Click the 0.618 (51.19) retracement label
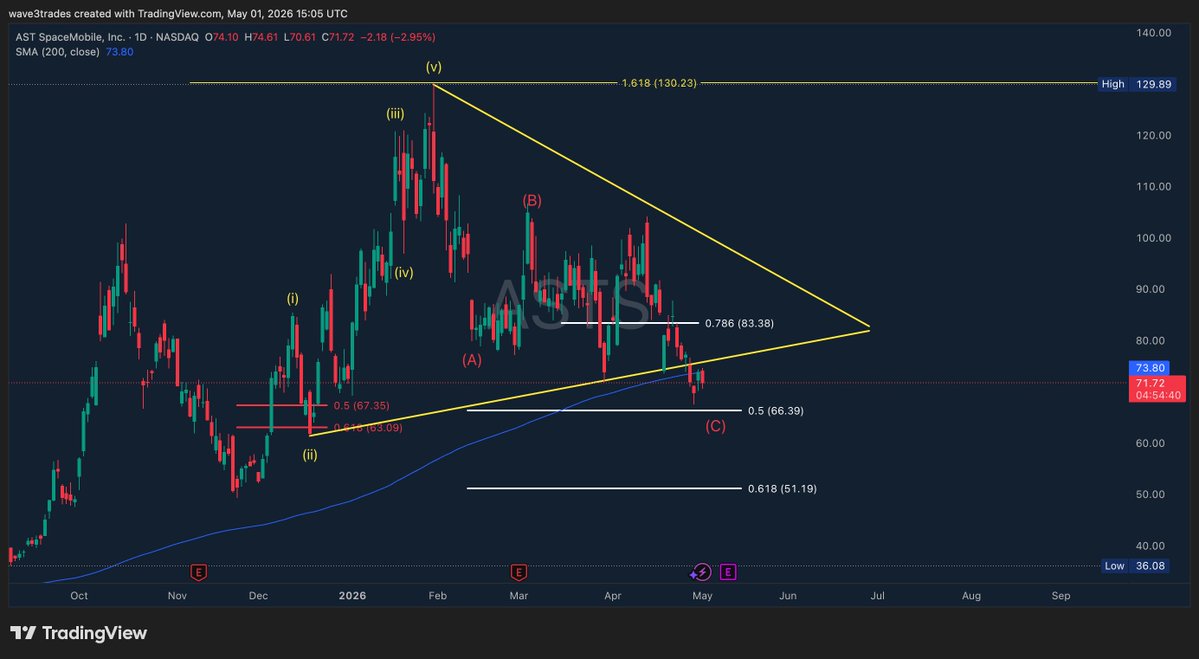1199x659 pixels. 782,489
